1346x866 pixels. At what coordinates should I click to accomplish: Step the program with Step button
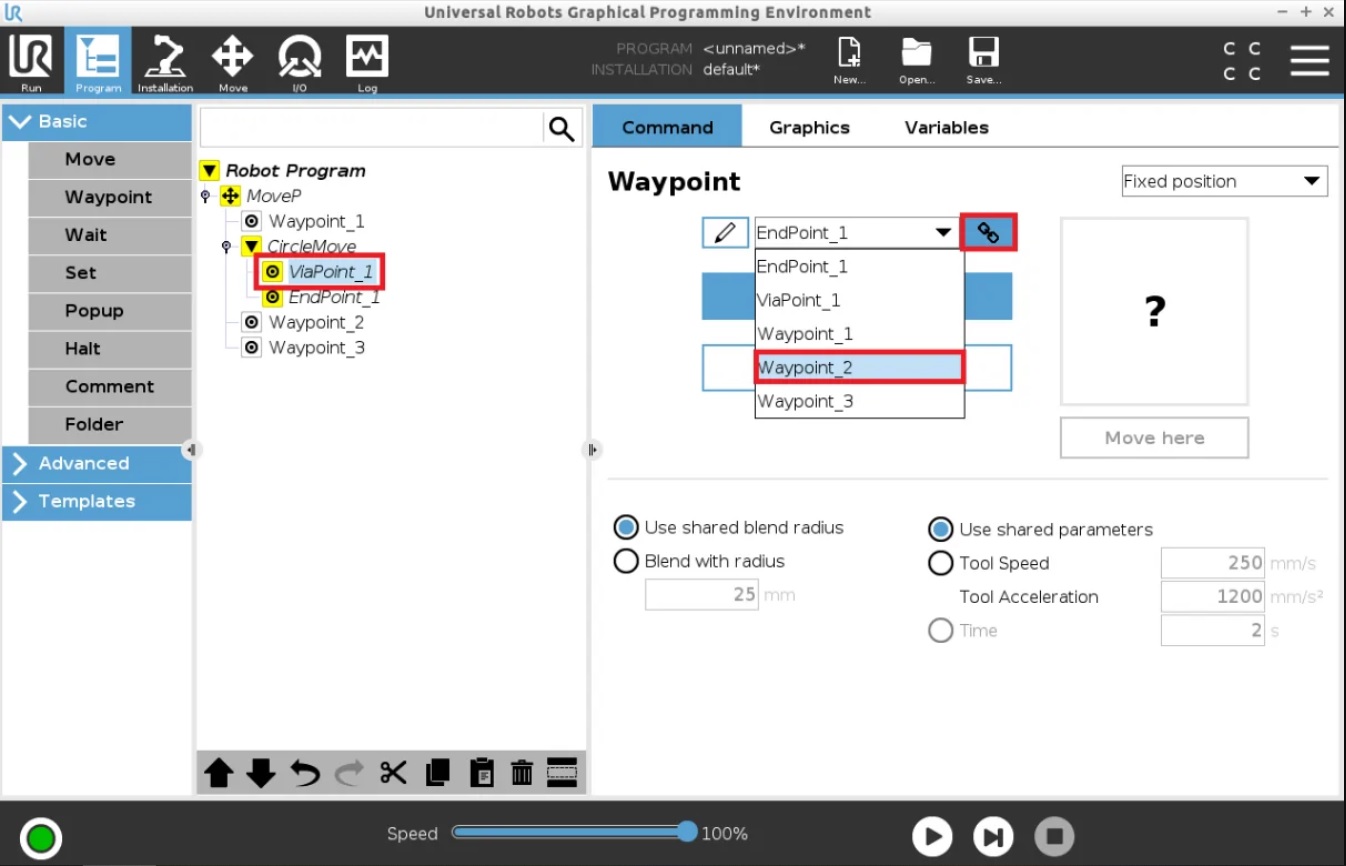coord(993,836)
